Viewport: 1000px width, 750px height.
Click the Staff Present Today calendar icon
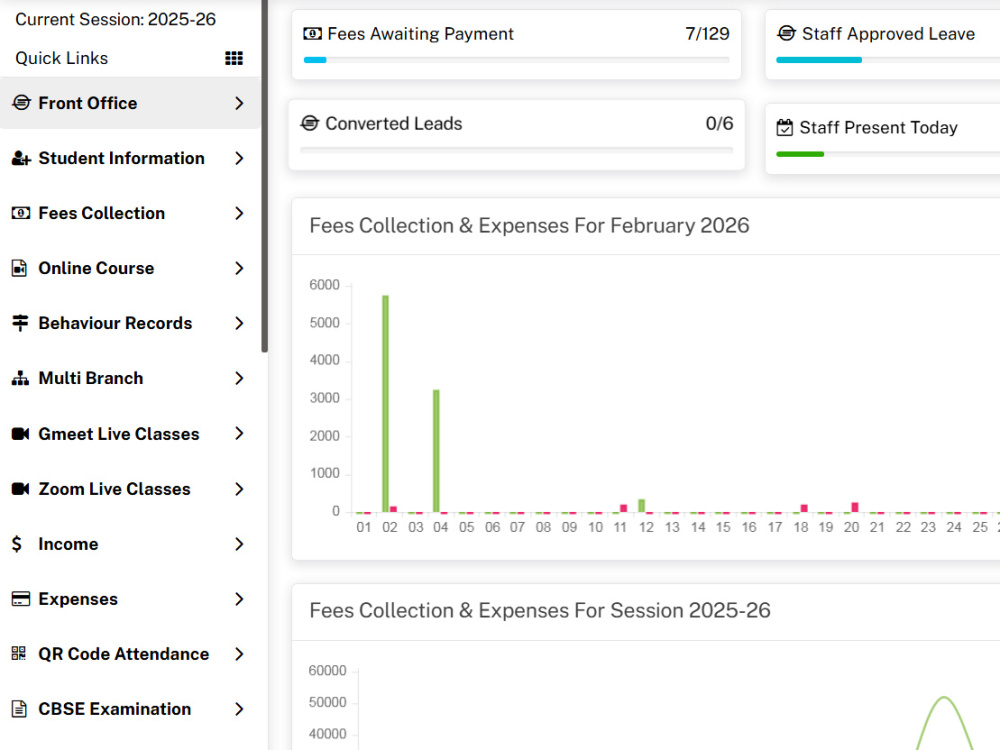click(784, 128)
